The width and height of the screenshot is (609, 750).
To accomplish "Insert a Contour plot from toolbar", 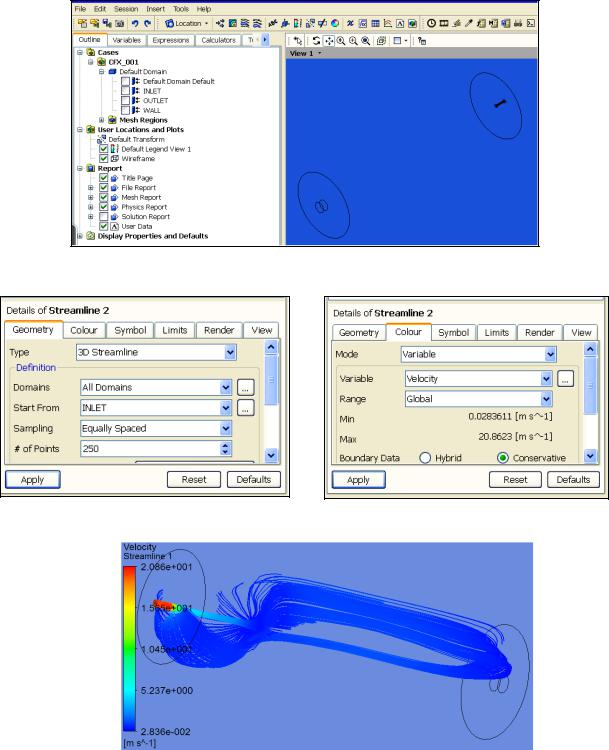I will (x=233, y=23).
